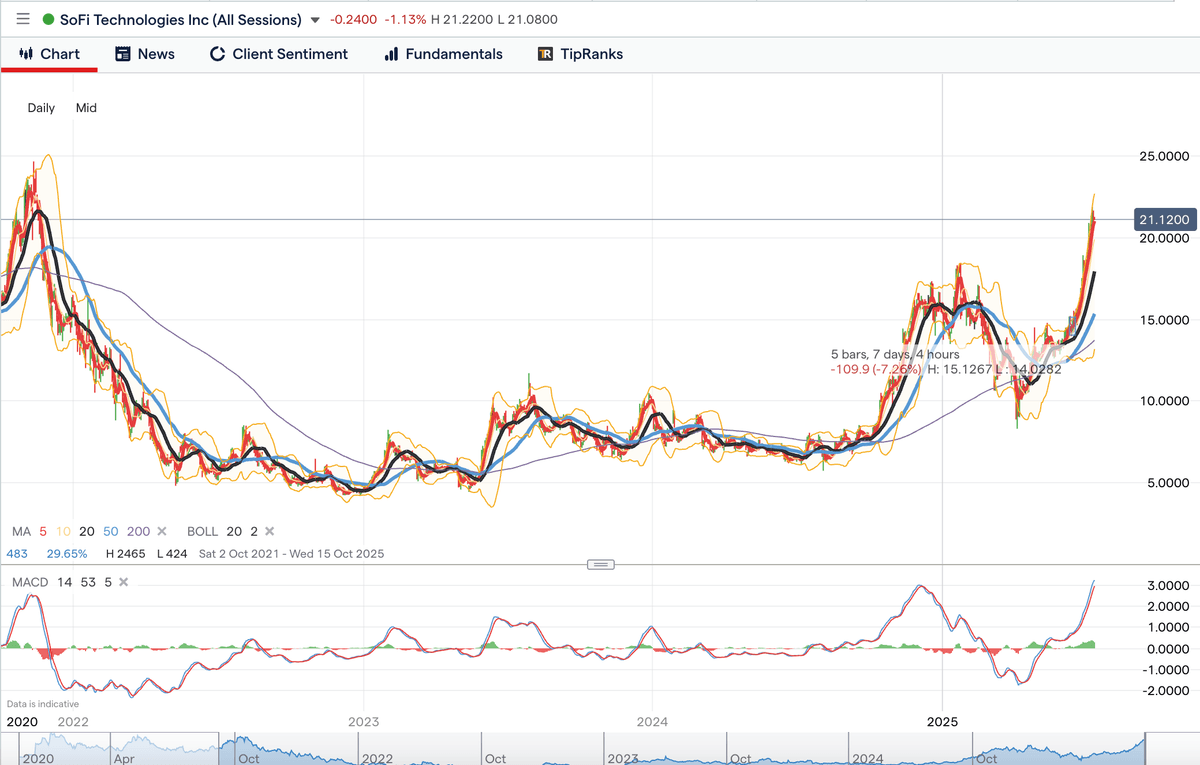
Task: Click the H 2465 readout
Action: pos(124,553)
